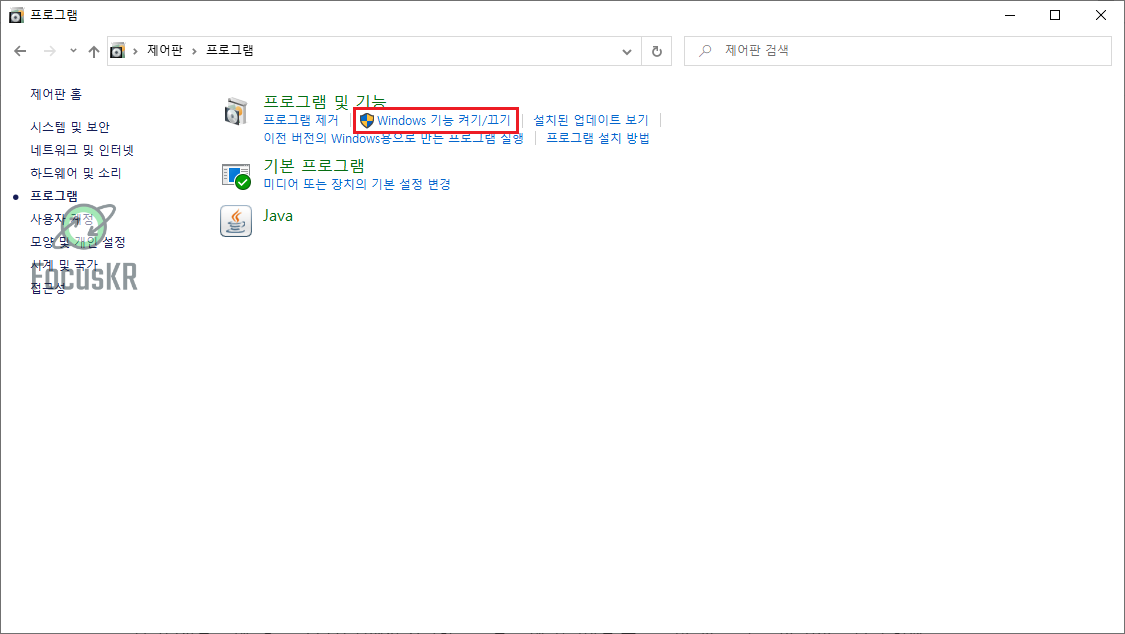Open 시스템 및 보안 category

coord(70,127)
